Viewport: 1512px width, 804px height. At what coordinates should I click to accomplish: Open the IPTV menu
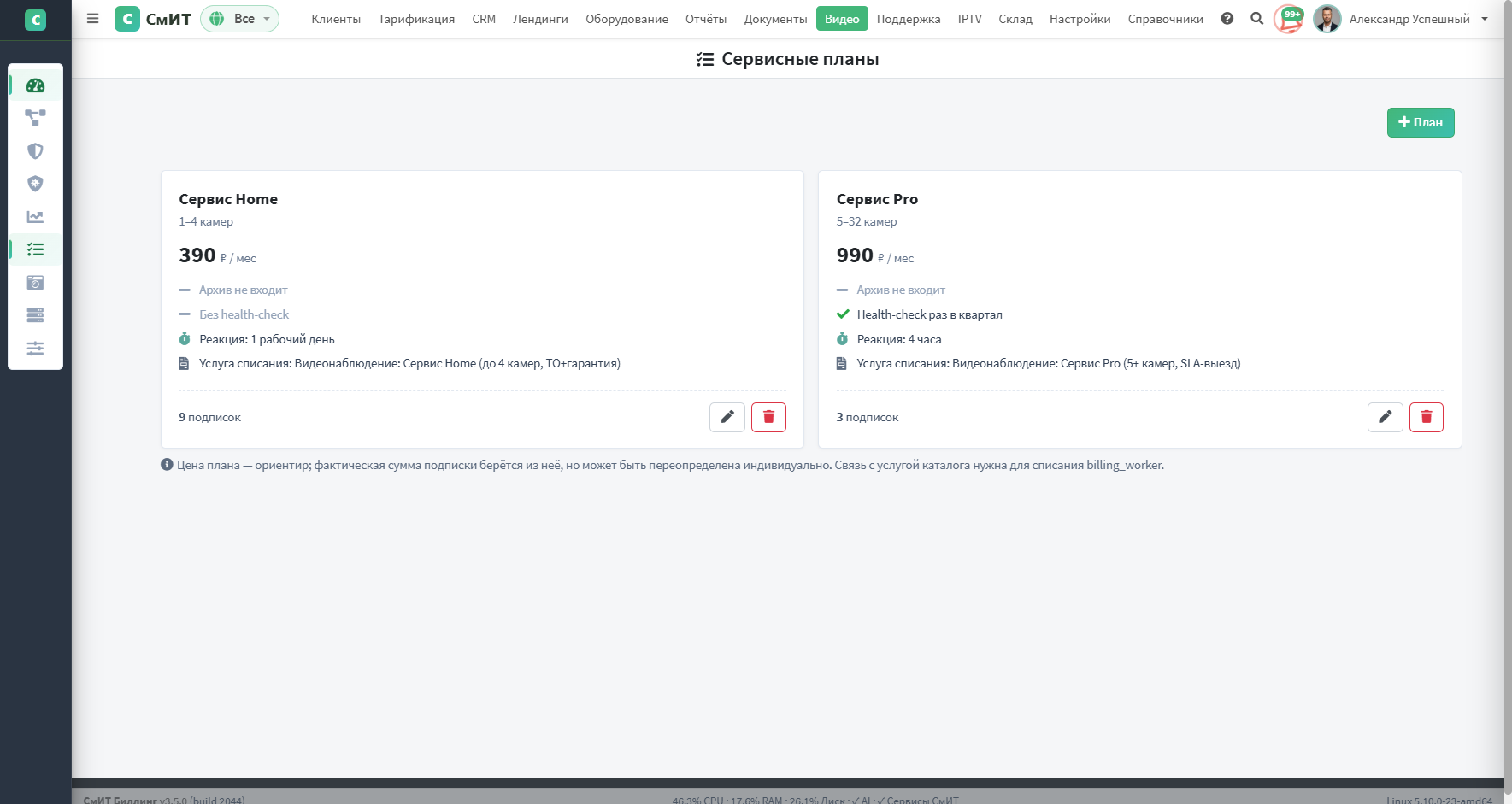click(x=969, y=19)
